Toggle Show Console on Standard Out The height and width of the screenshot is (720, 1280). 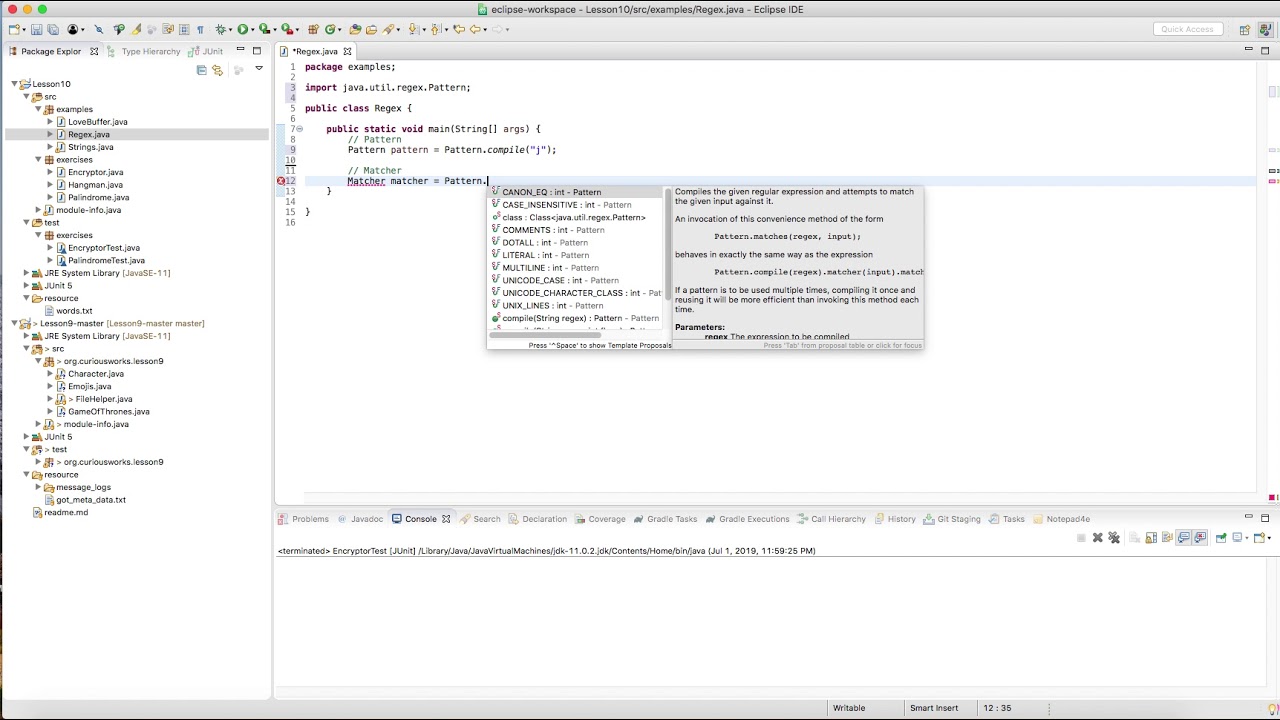pos(1183,538)
